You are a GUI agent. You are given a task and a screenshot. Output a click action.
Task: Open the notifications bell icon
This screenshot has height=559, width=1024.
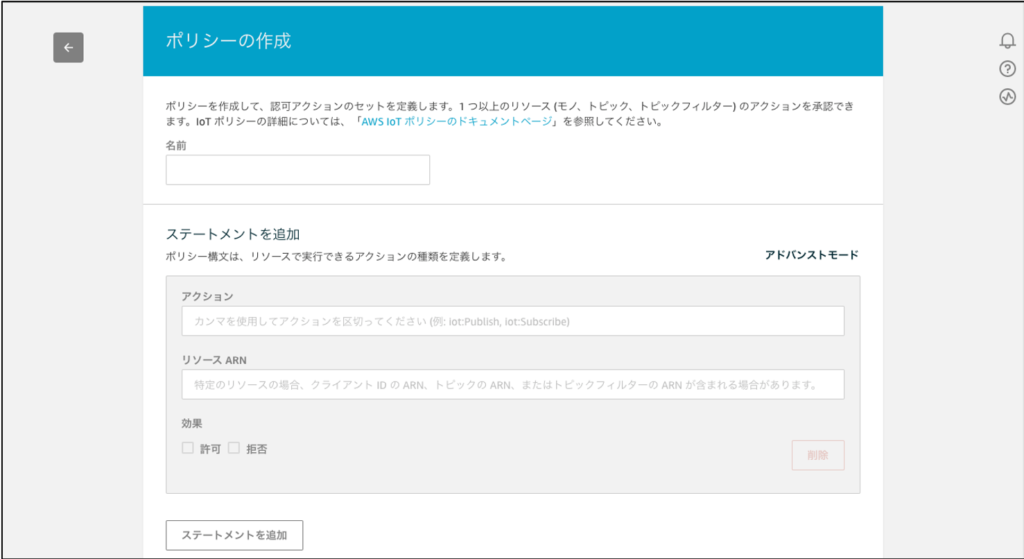tap(1007, 41)
